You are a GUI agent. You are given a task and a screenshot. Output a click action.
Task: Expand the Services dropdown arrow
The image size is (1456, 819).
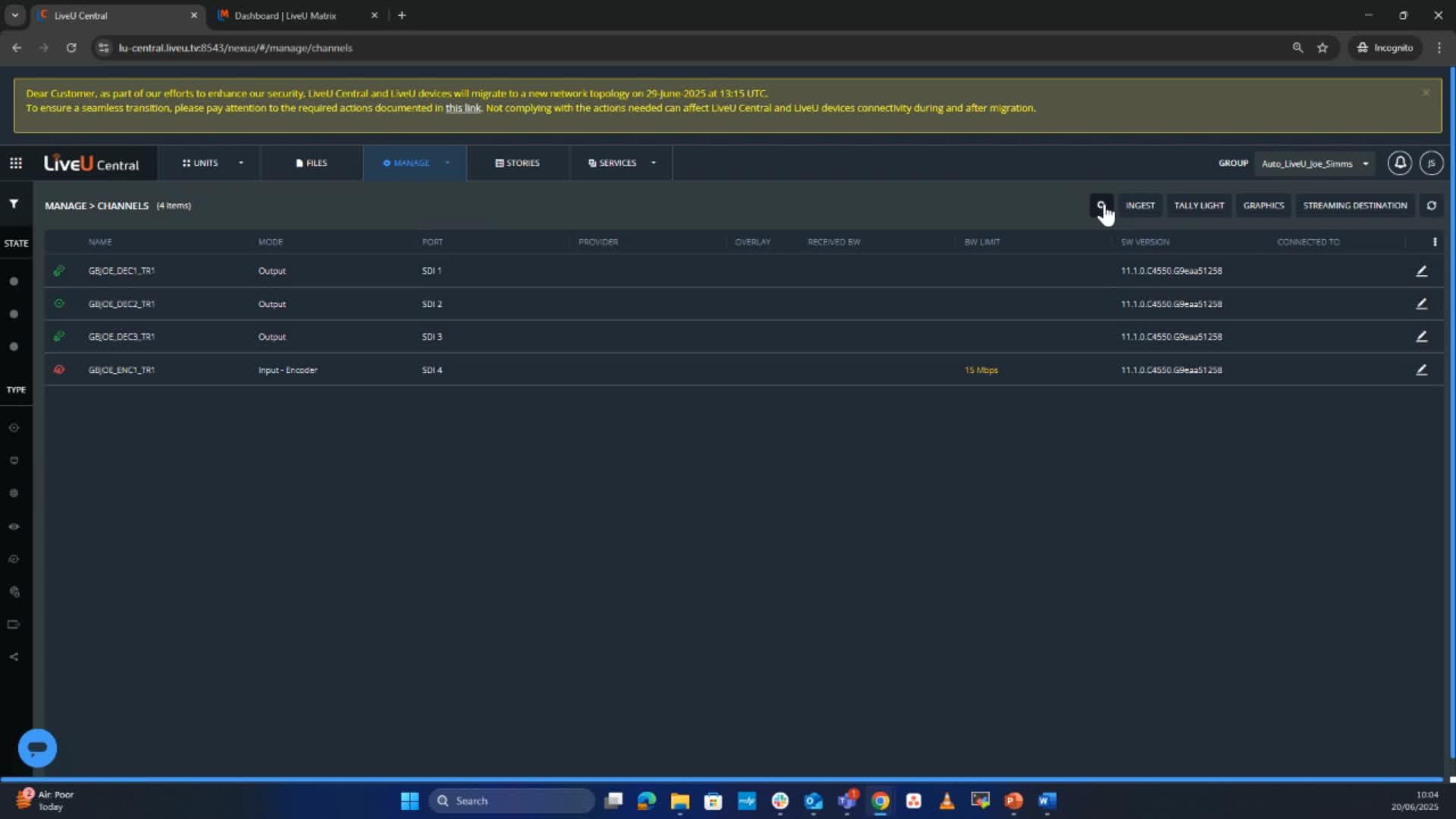click(654, 163)
